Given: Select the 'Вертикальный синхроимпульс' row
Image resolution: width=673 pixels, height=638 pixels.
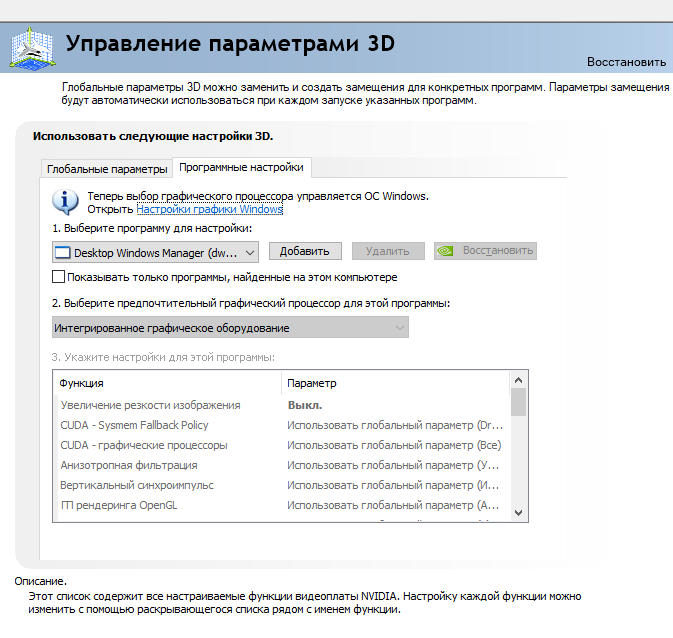Looking at the screenshot, I should (282, 485).
